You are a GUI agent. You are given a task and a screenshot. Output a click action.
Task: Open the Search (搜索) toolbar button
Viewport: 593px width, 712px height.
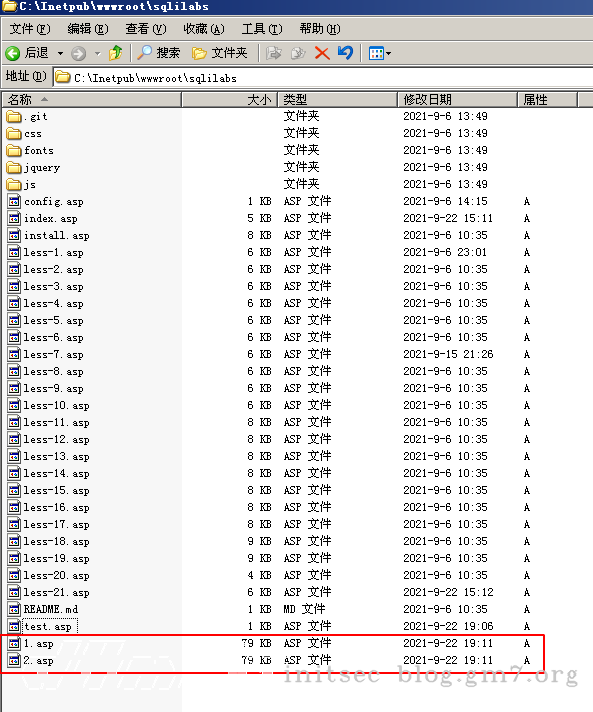click(x=159, y=53)
